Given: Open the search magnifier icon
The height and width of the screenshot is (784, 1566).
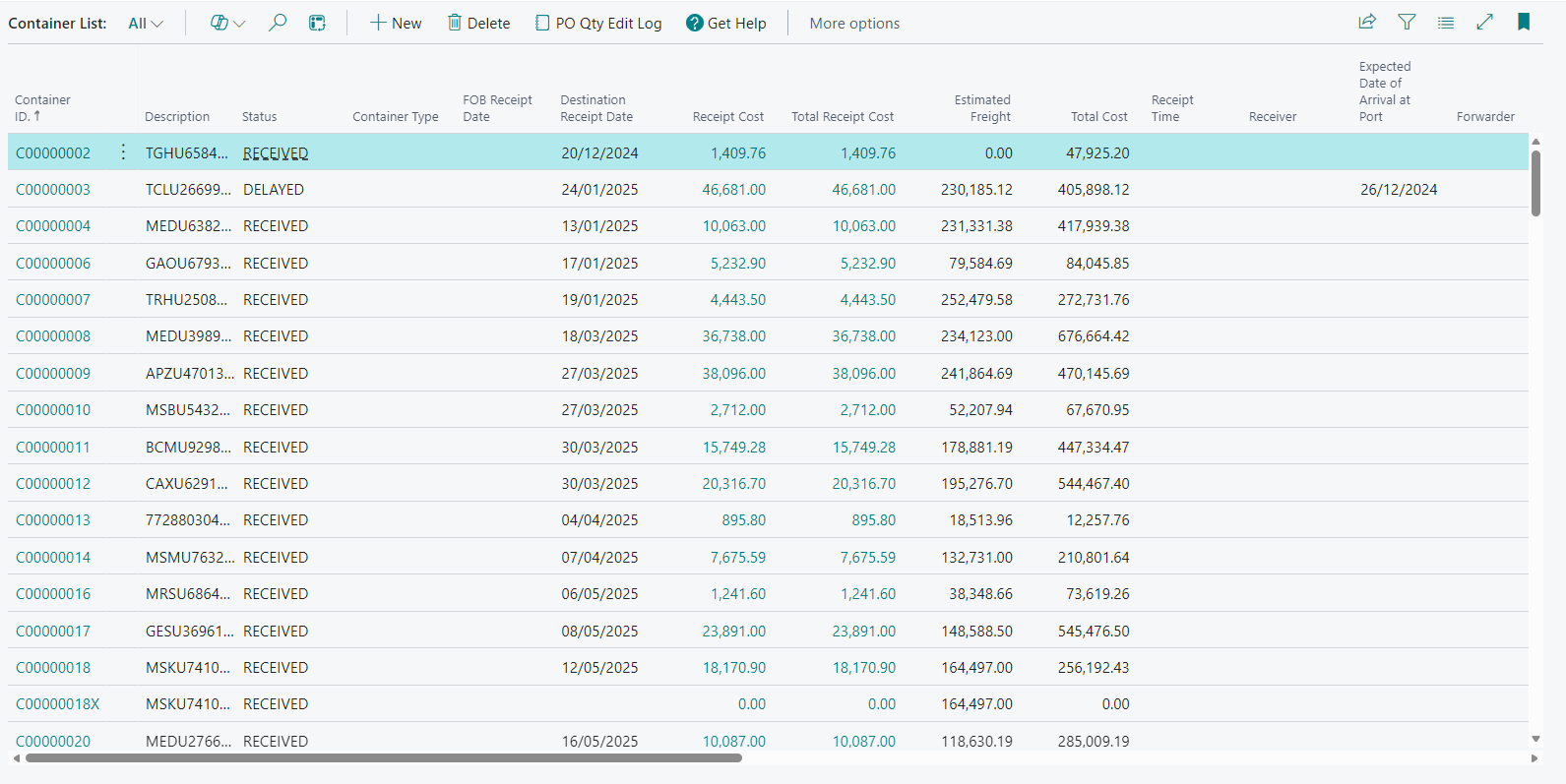Looking at the screenshot, I should (x=278, y=23).
